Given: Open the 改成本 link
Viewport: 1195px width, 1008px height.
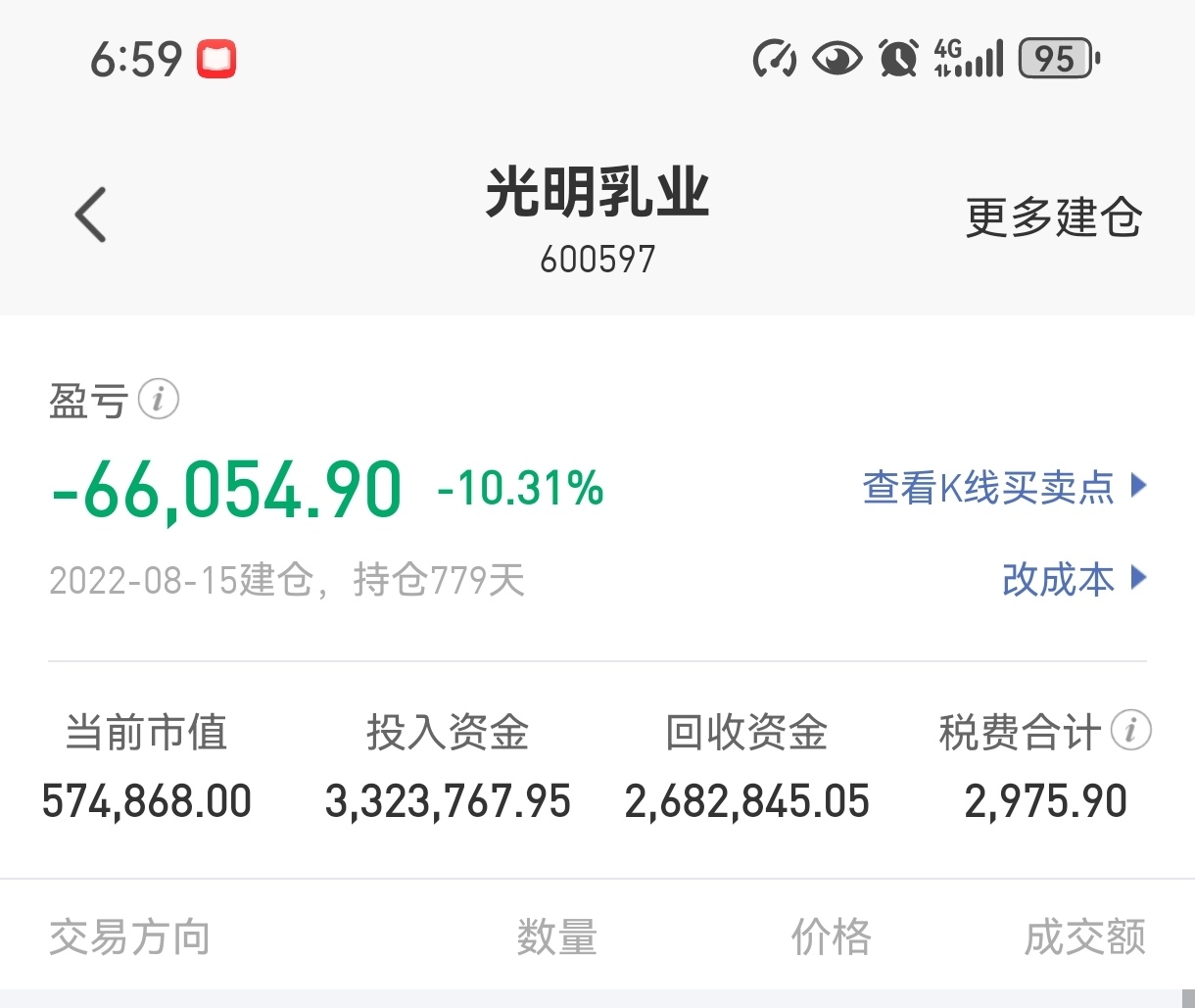Looking at the screenshot, I should point(1074,579).
